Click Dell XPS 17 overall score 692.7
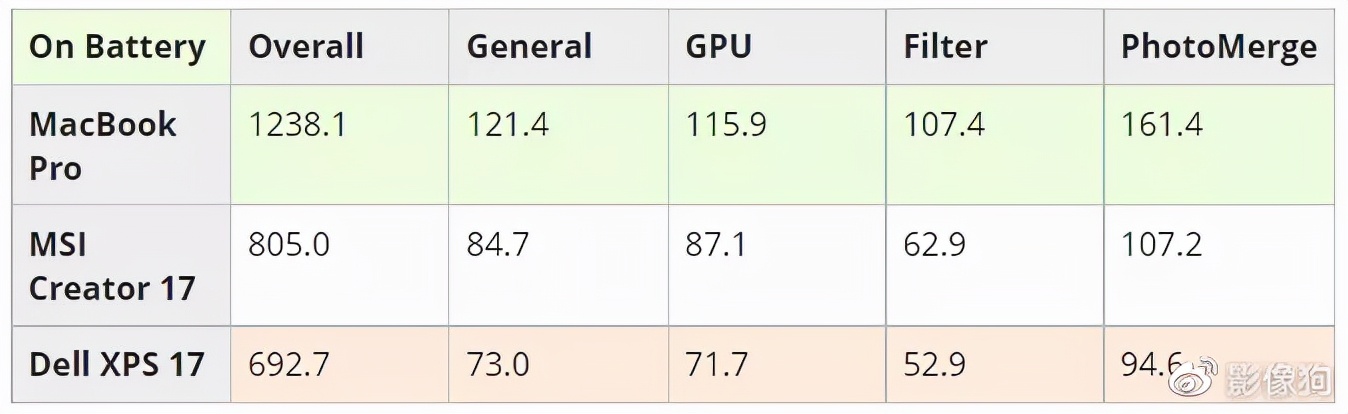The height and width of the screenshot is (414, 1348). (x=289, y=364)
